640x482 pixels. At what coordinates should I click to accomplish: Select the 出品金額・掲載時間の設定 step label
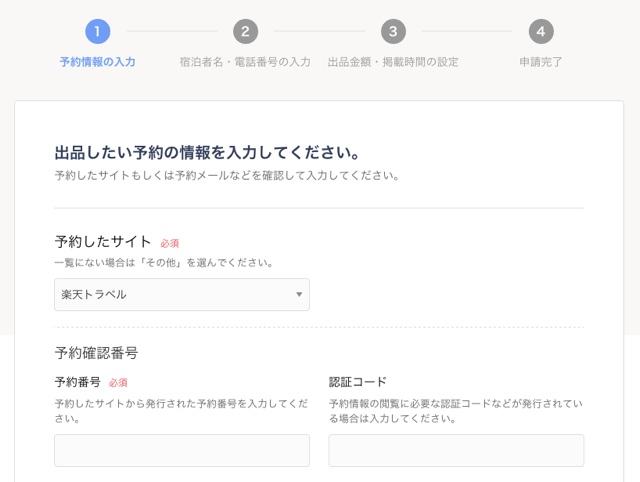point(393,62)
